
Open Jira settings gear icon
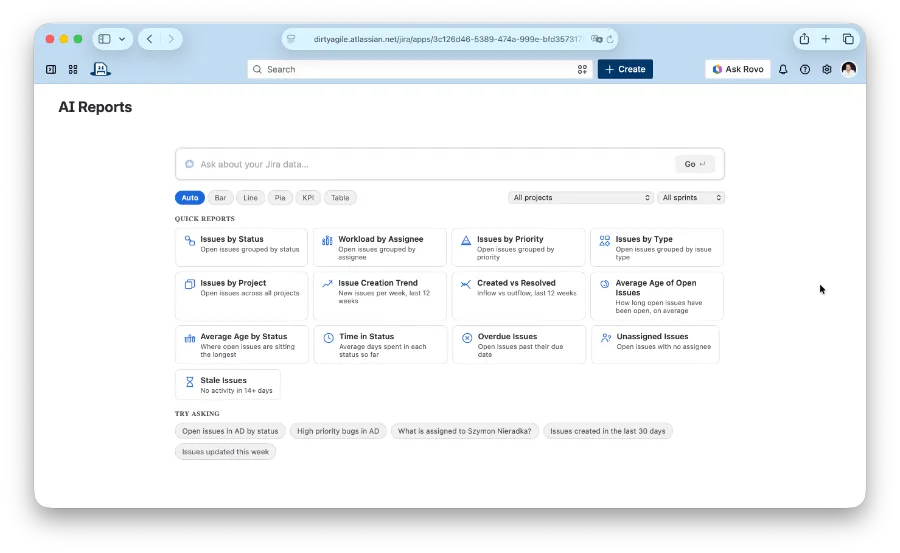tap(827, 69)
